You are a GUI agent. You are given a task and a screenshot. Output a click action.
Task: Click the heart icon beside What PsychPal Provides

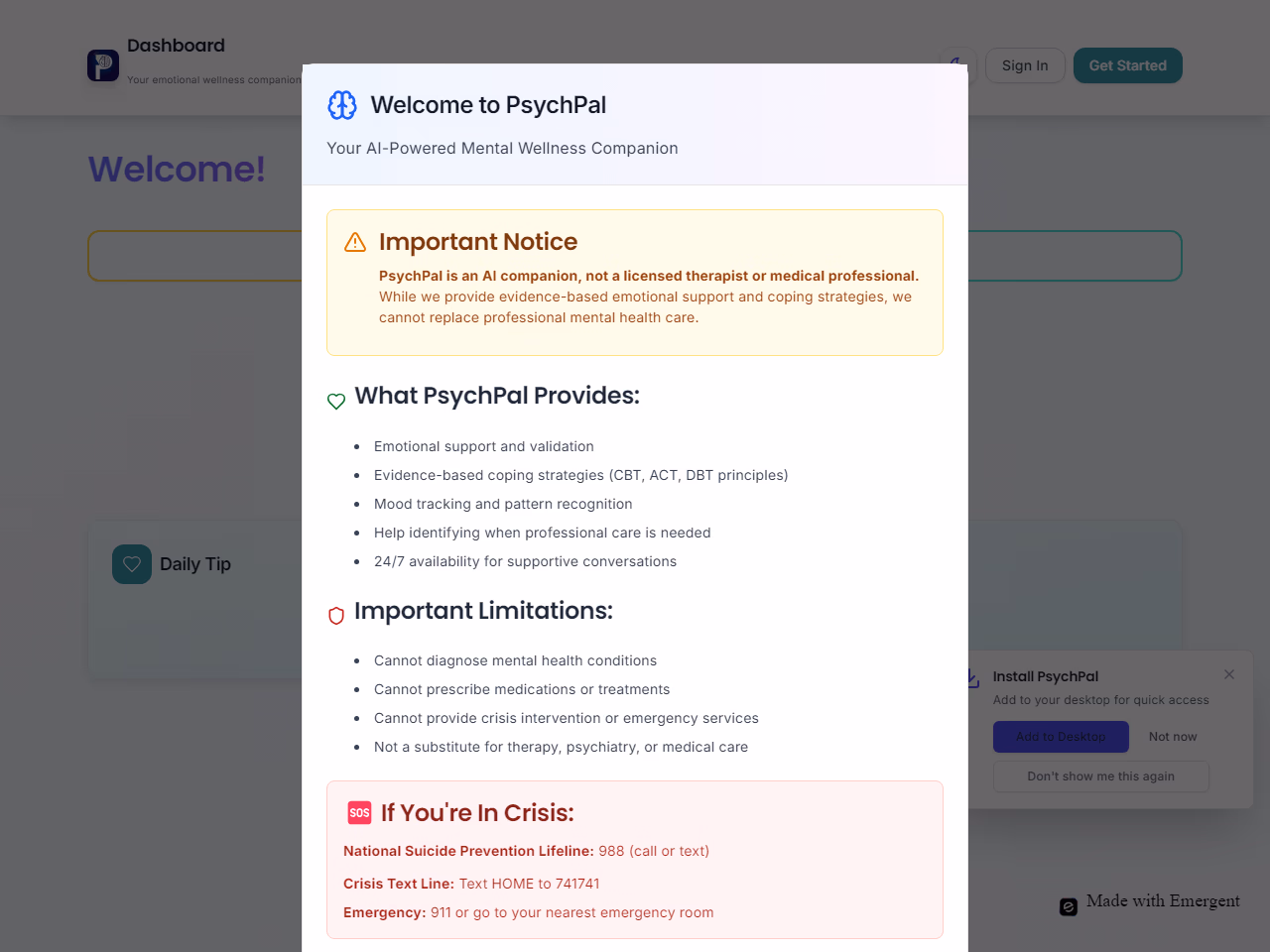click(x=336, y=401)
